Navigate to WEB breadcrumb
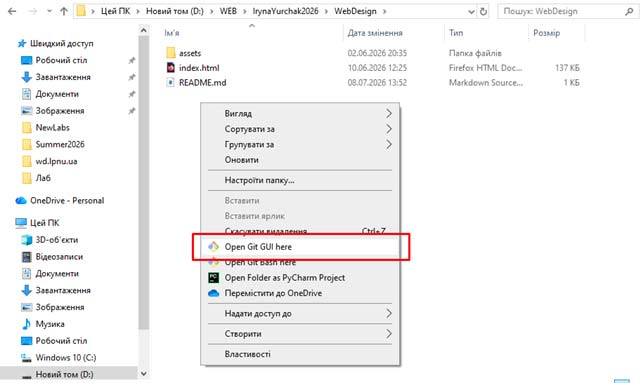 228,11
